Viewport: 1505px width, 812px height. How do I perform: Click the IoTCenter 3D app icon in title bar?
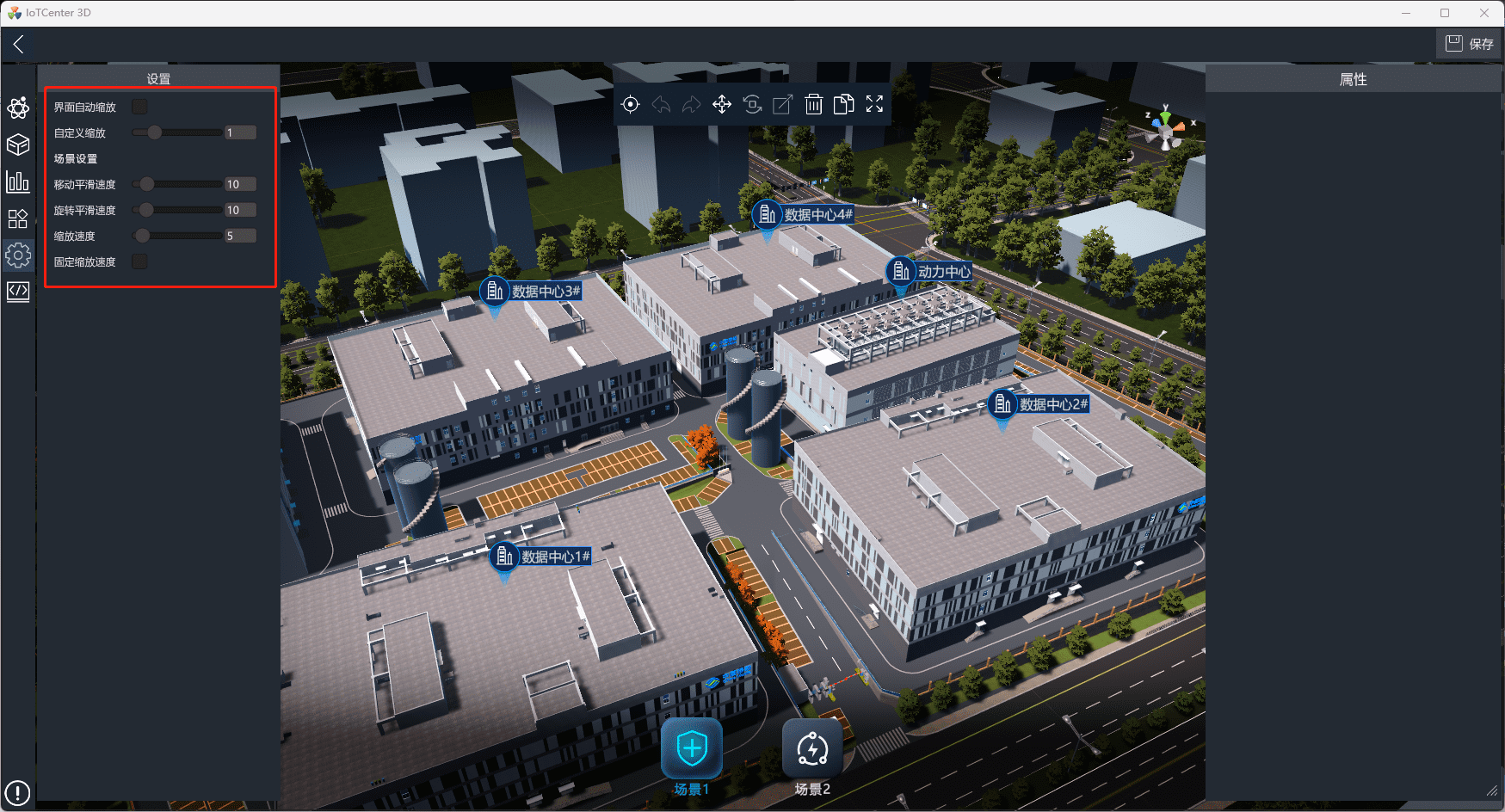coord(15,13)
